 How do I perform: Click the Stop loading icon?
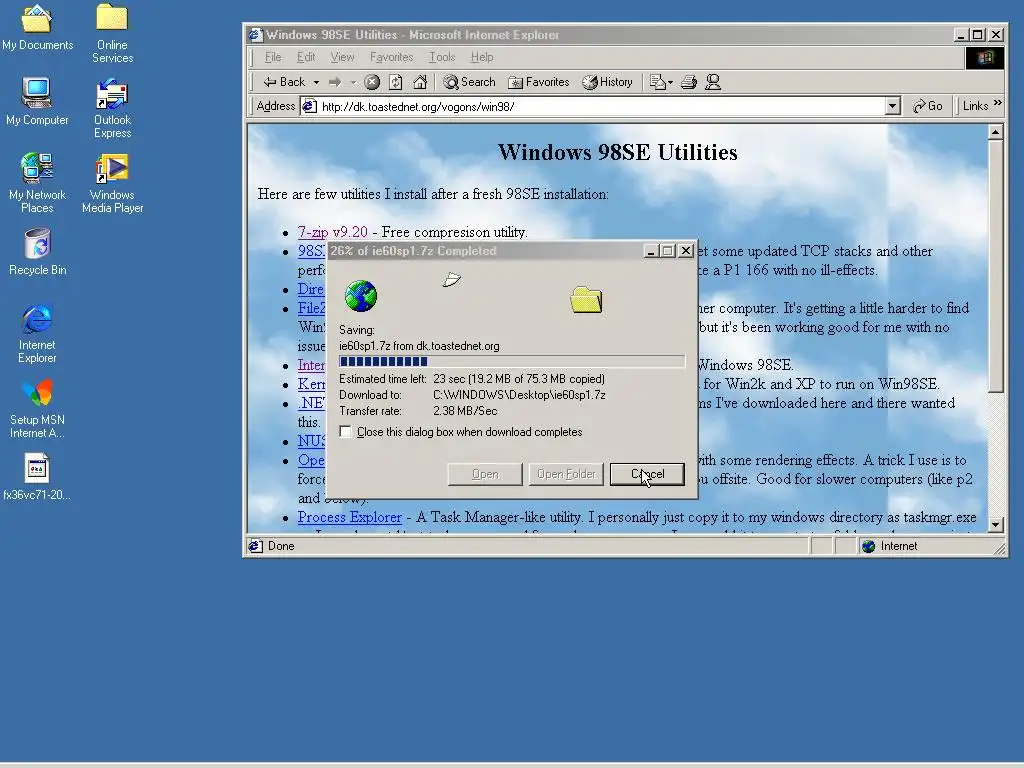(x=372, y=82)
